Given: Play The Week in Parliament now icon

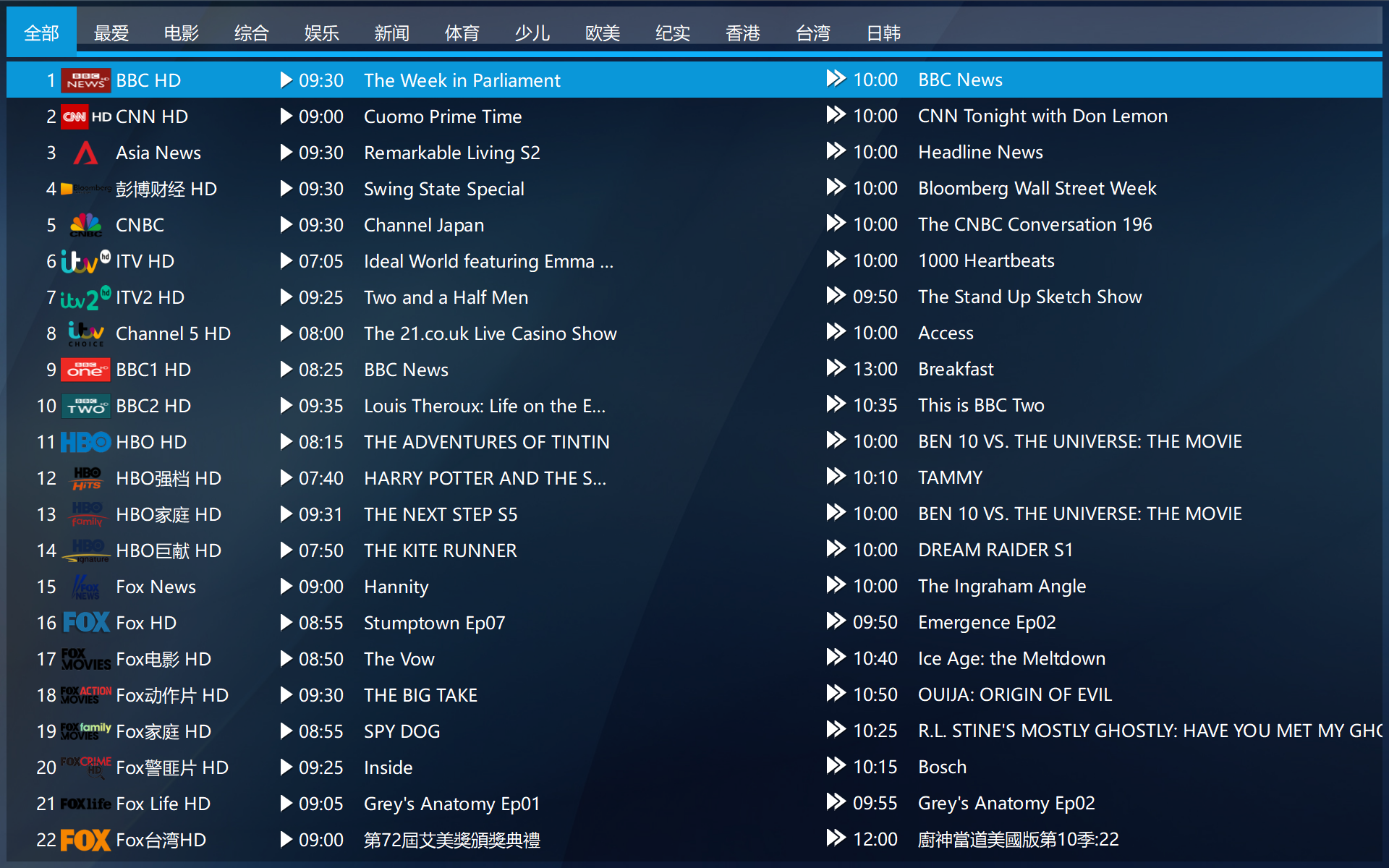Looking at the screenshot, I should (x=286, y=80).
